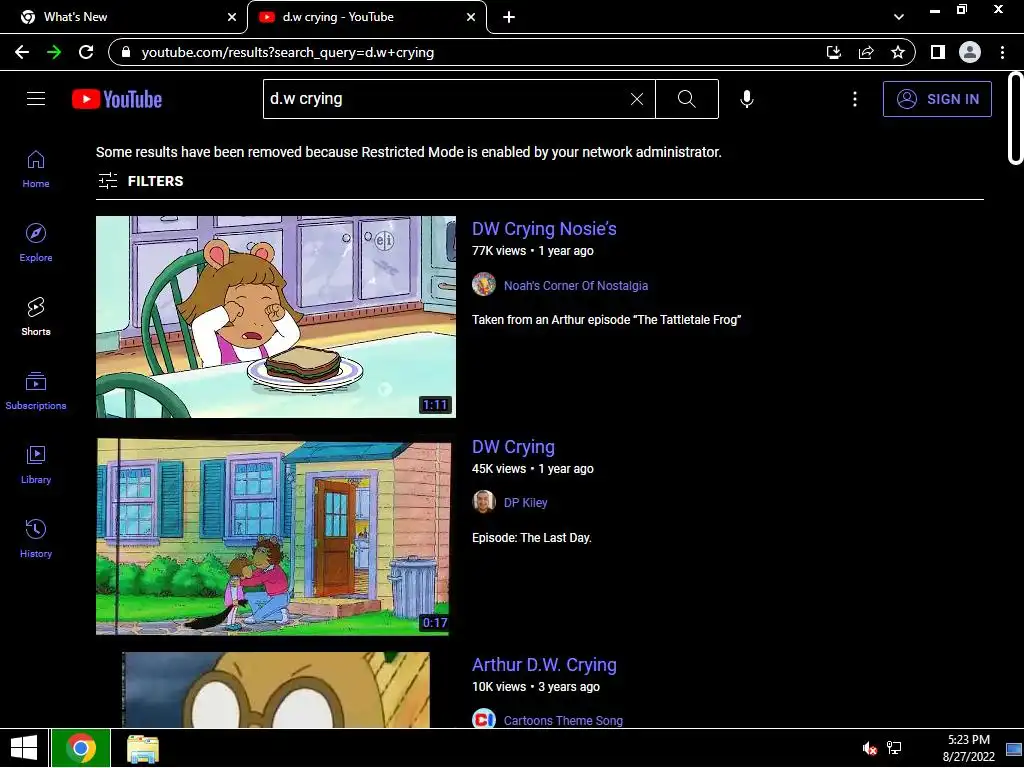The height and width of the screenshot is (768, 1024).
Task: Share this page icon in address bar
Action: pos(866,52)
